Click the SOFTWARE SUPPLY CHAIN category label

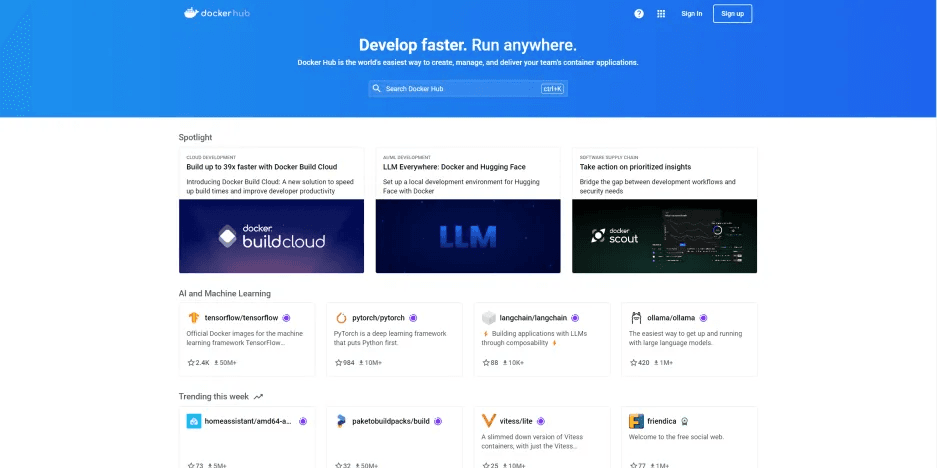coord(607,157)
